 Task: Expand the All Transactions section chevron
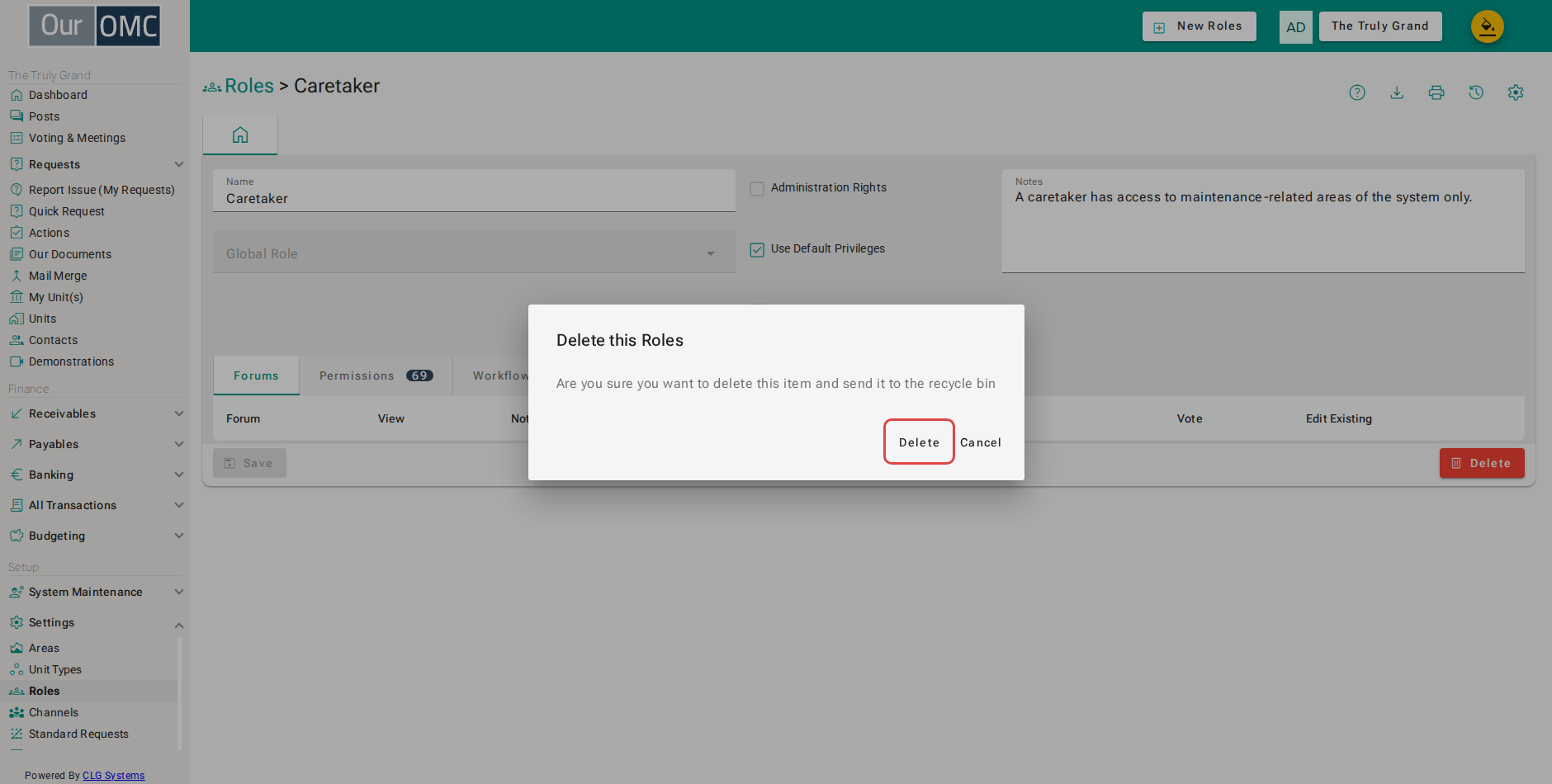[x=179, y=505]
